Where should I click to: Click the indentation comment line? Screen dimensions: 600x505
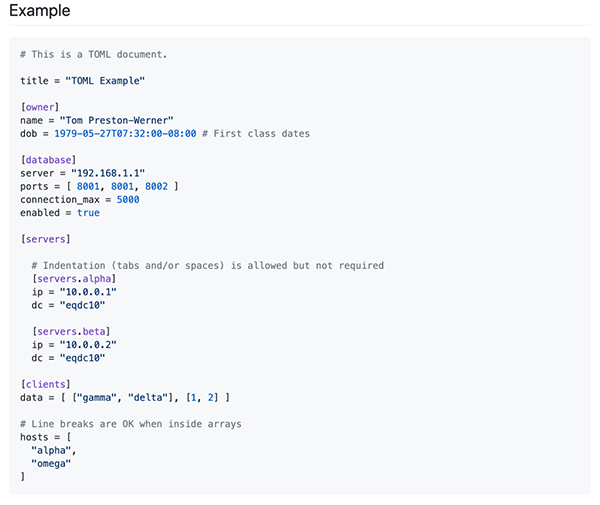point(207,266)
